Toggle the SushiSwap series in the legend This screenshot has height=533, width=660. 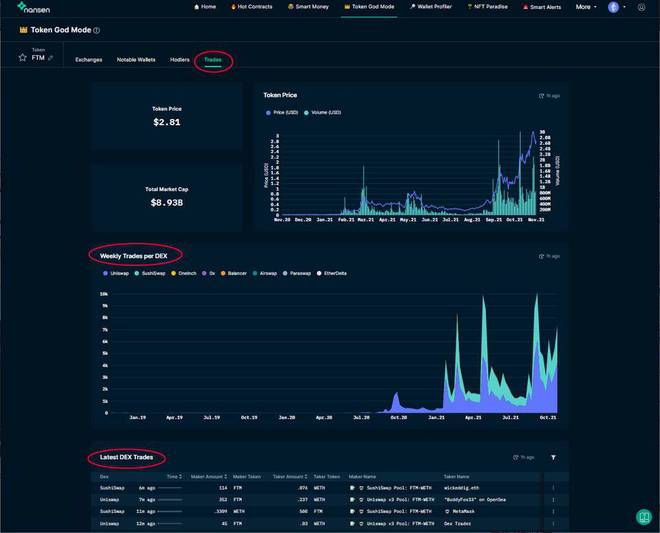150,273
